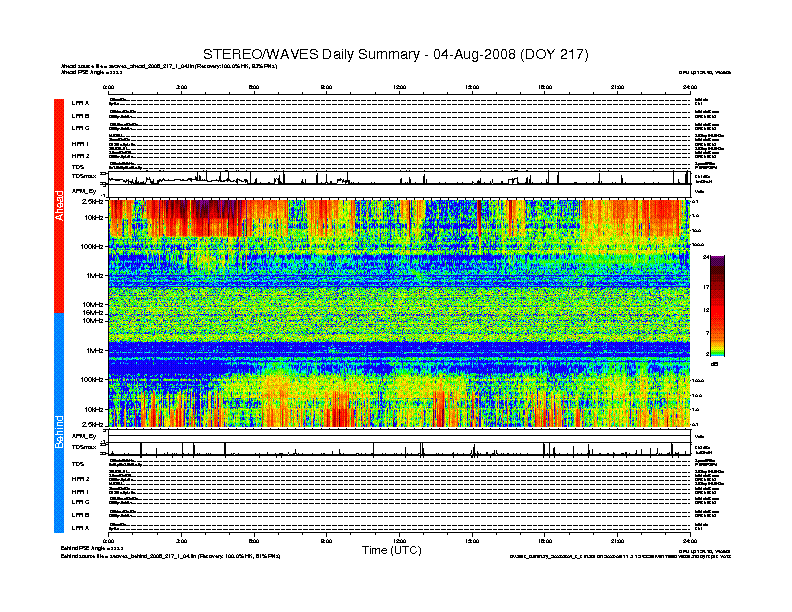Screen dimensions: 792x612
Task: Click the 24:00 tick on the Ahead time axis
Action: (x=690, y=87)
